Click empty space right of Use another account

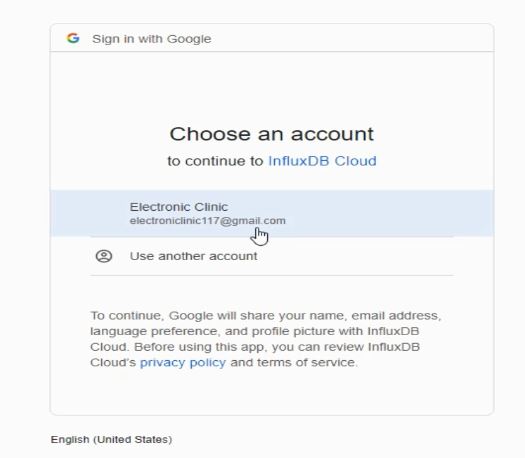pos(355,256)
